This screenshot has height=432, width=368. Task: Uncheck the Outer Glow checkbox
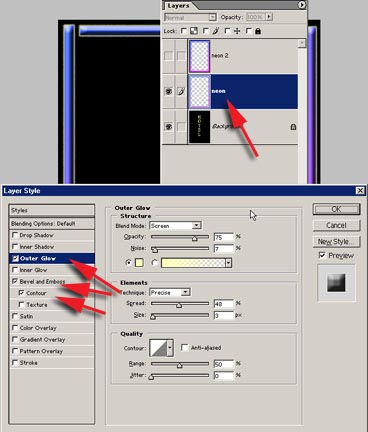click(x=15, y=258)
